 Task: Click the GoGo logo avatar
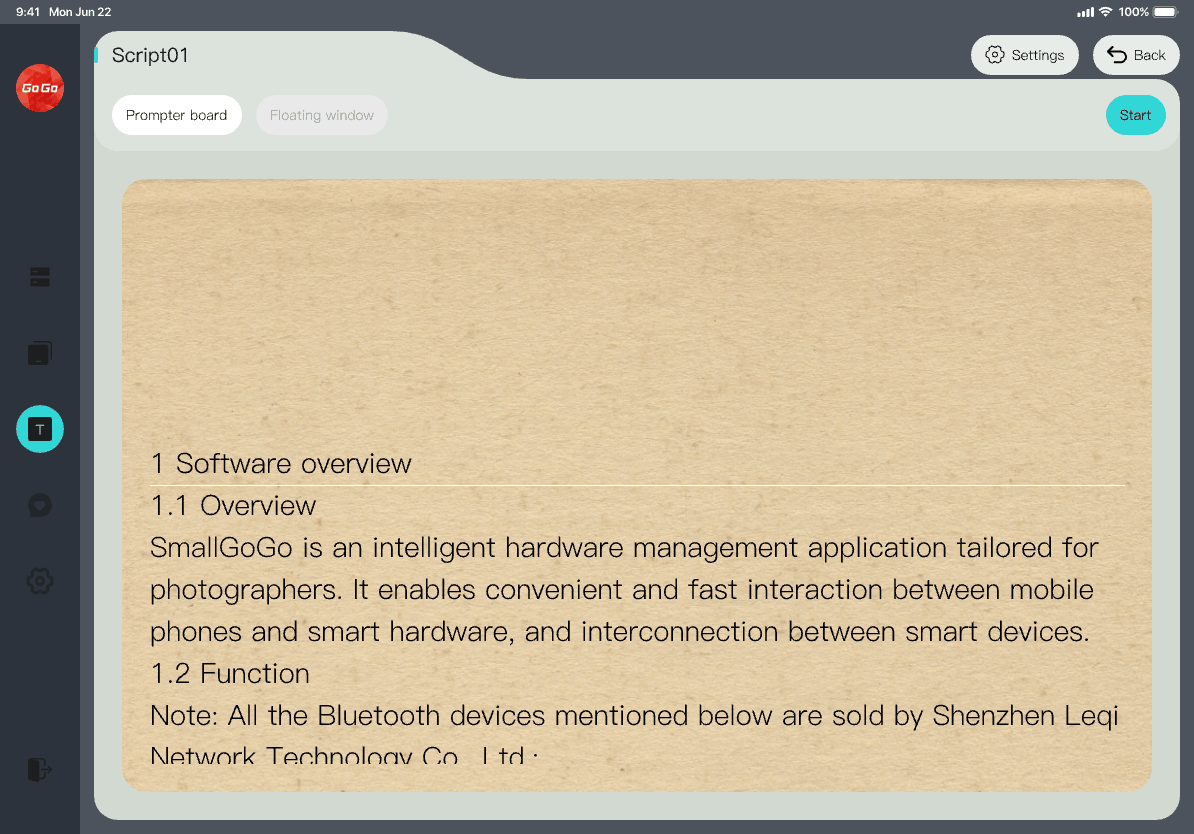click(40, 88)
